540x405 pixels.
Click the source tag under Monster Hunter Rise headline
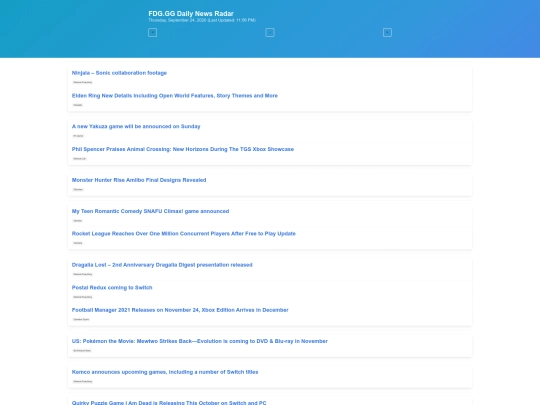click(78, 189)
